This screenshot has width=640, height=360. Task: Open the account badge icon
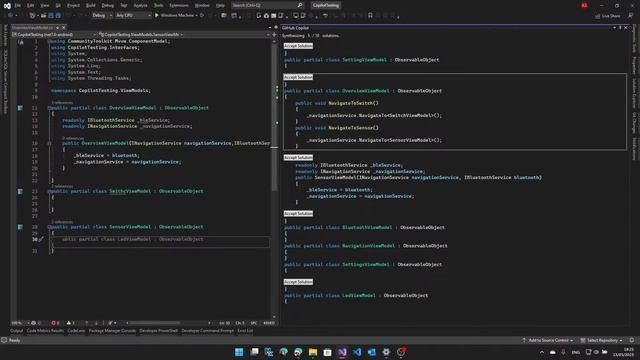click(x=584, y=5)
